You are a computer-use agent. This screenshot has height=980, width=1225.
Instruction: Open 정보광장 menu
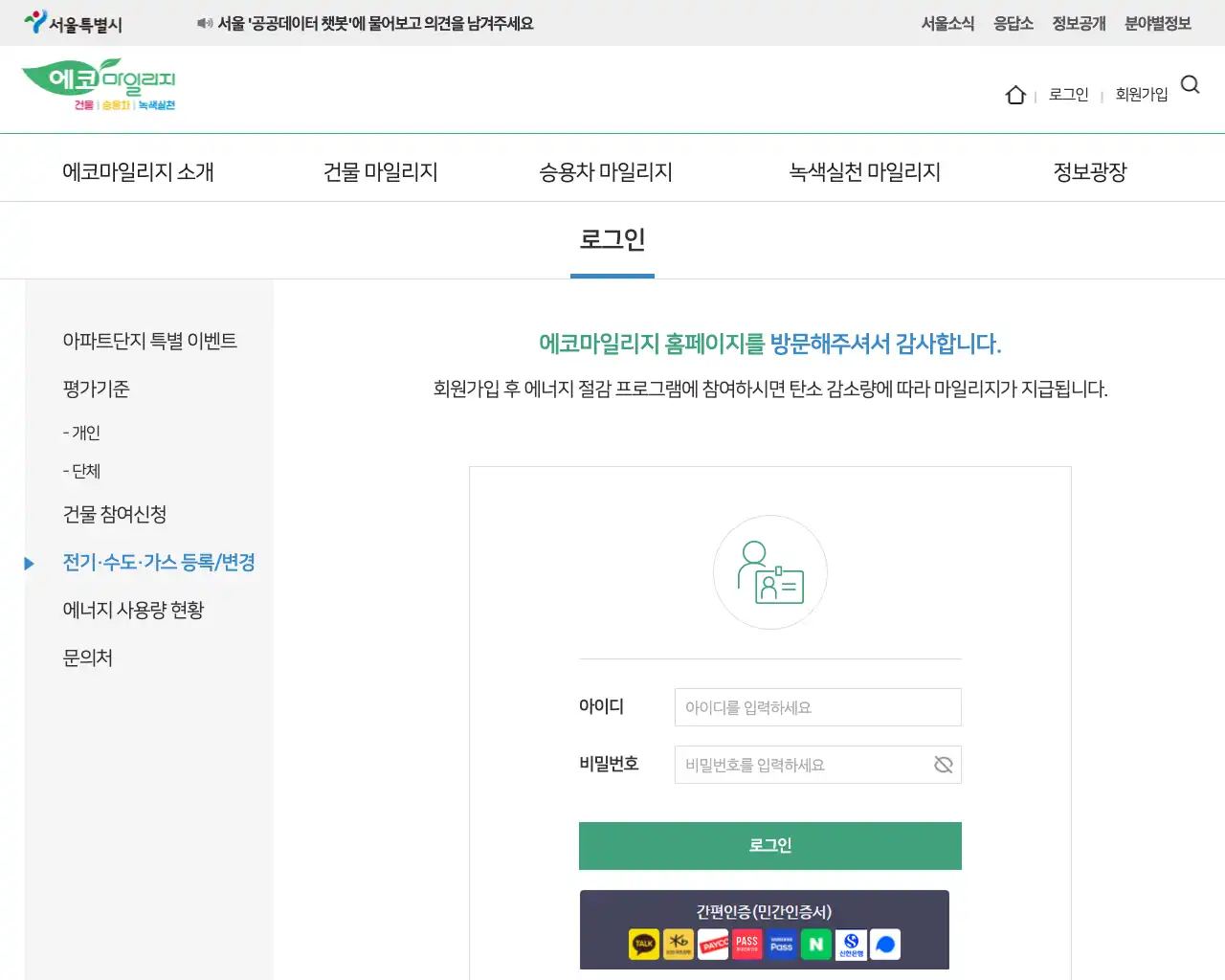pos(1090,172)
